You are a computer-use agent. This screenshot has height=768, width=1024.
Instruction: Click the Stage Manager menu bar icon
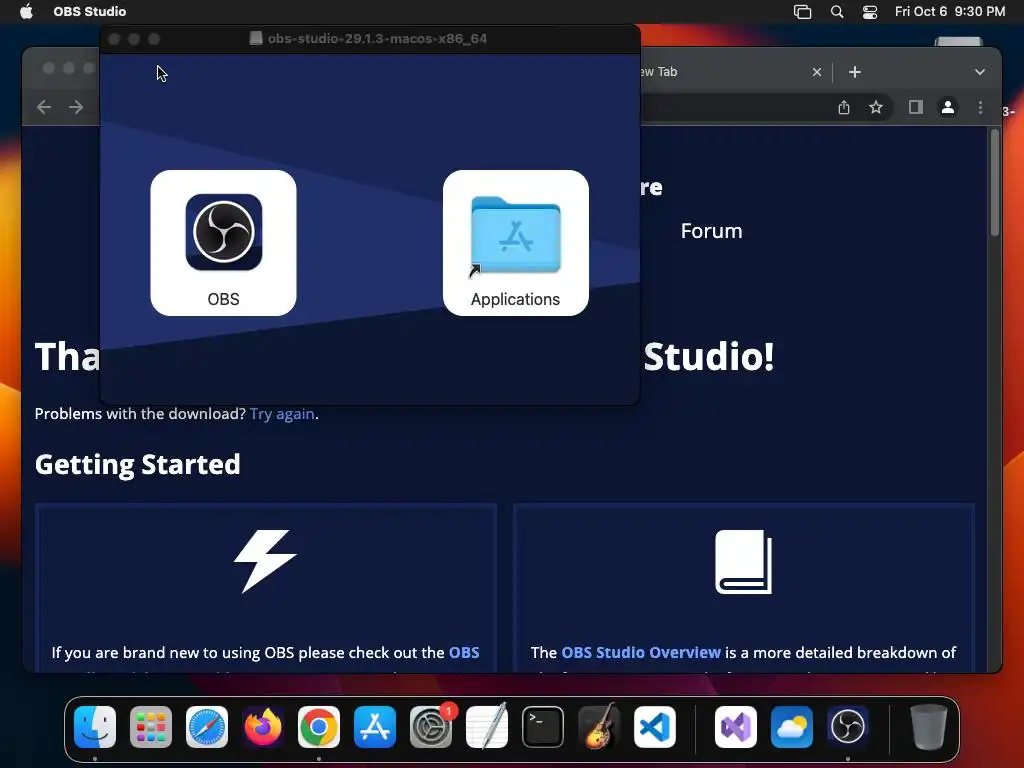pyautogui.click(x=803, y=11)
